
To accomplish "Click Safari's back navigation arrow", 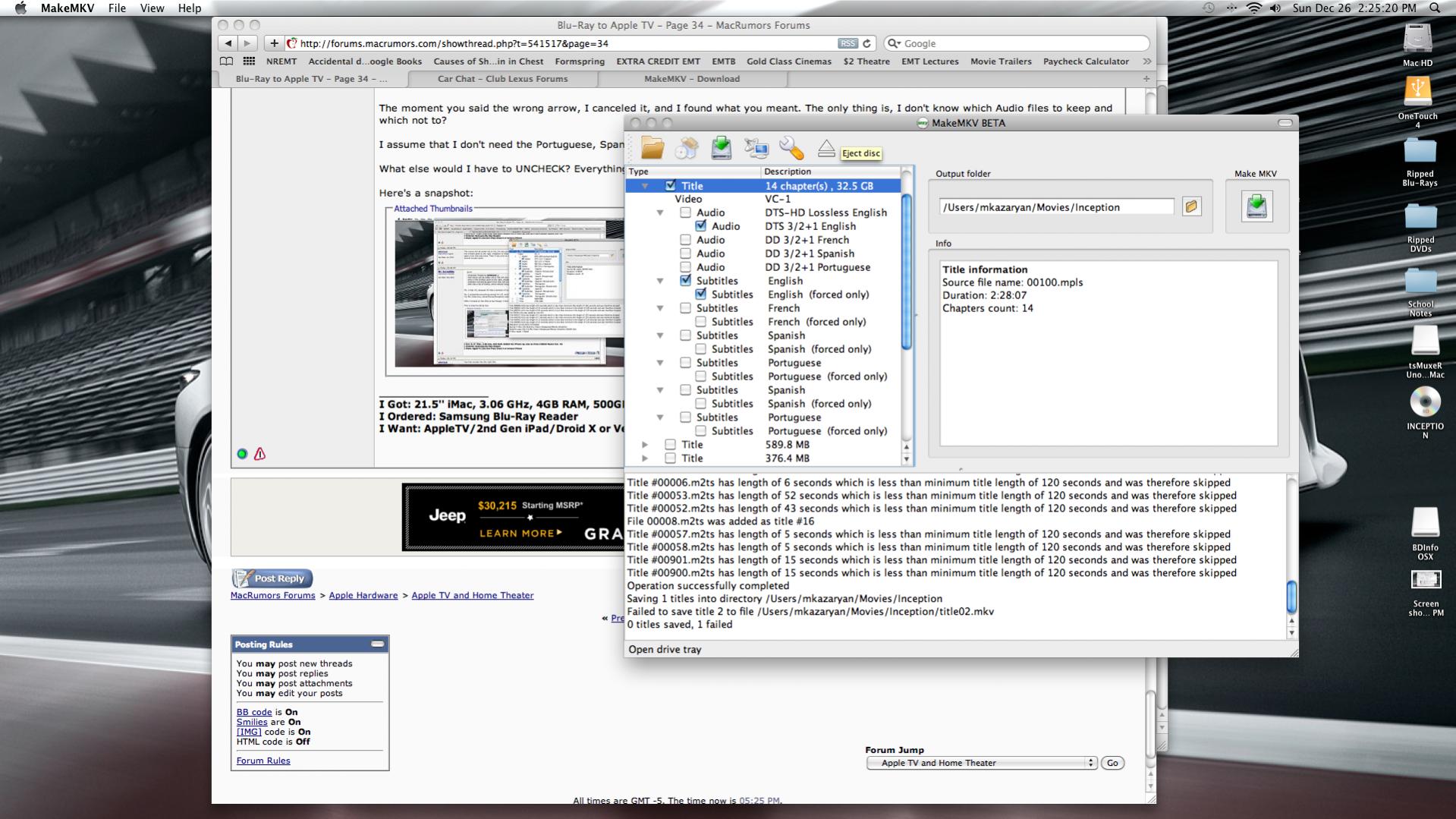I will (228, 43).
